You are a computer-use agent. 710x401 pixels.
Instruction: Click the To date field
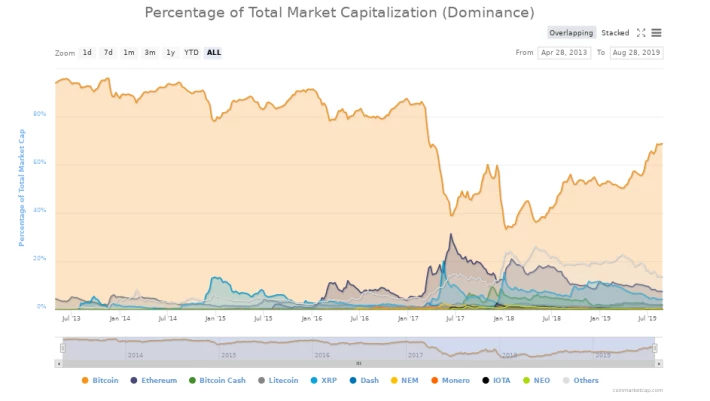click(x=636, y=53)
